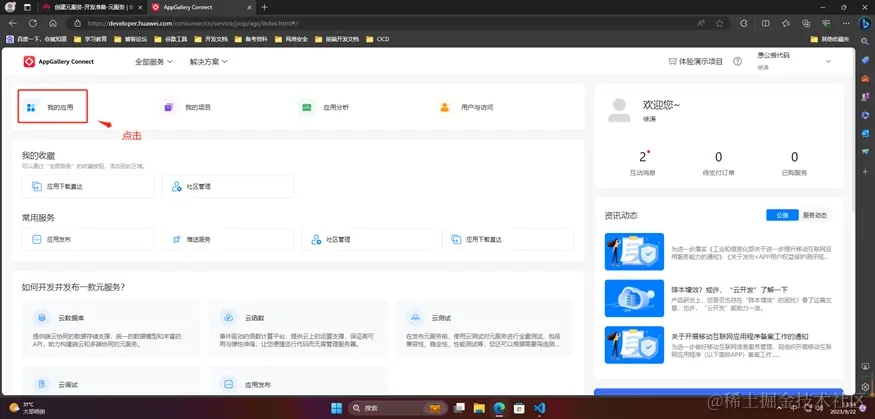Open the 网络安全 bookmarks folder
The image size is (875, 419).
pyautogui.click(x=292, y=39)
